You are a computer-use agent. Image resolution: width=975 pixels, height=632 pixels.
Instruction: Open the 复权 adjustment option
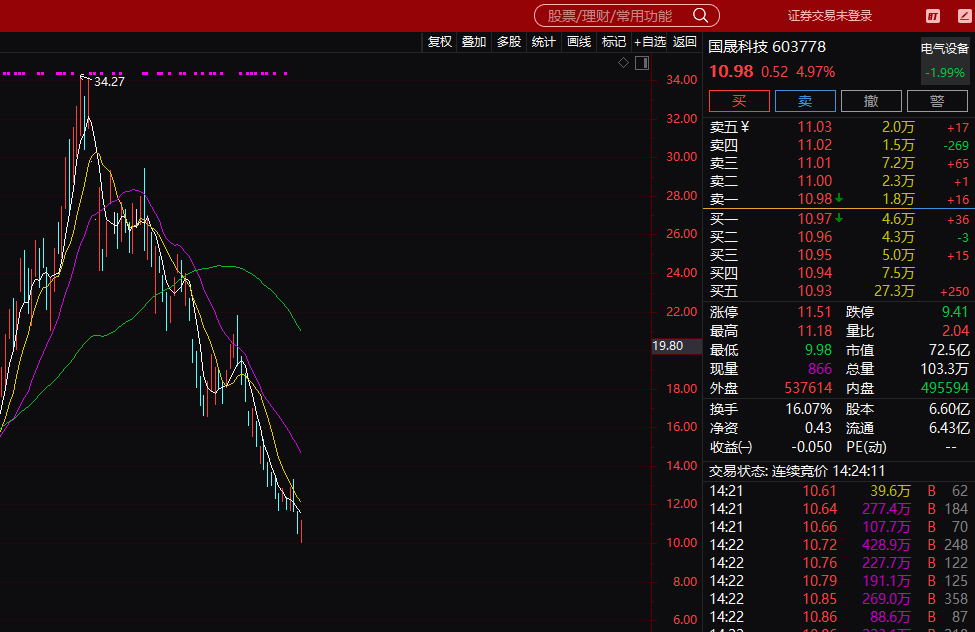click(x=440, y=42)
